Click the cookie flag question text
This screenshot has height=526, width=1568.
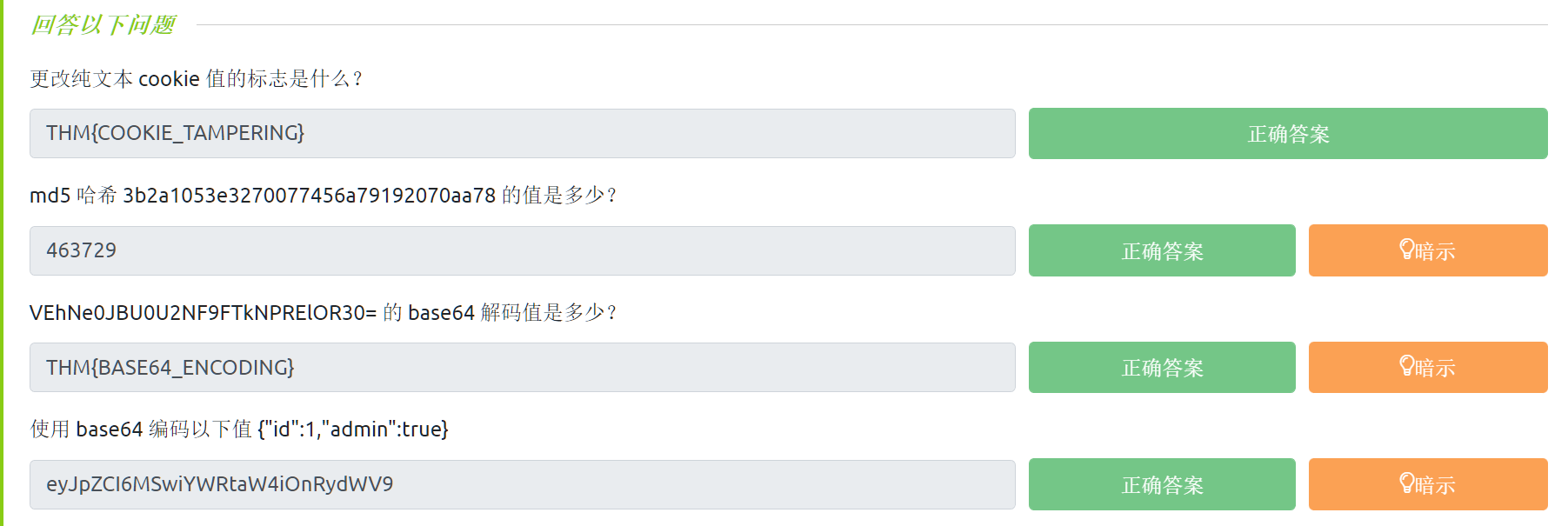pos(197,79)
